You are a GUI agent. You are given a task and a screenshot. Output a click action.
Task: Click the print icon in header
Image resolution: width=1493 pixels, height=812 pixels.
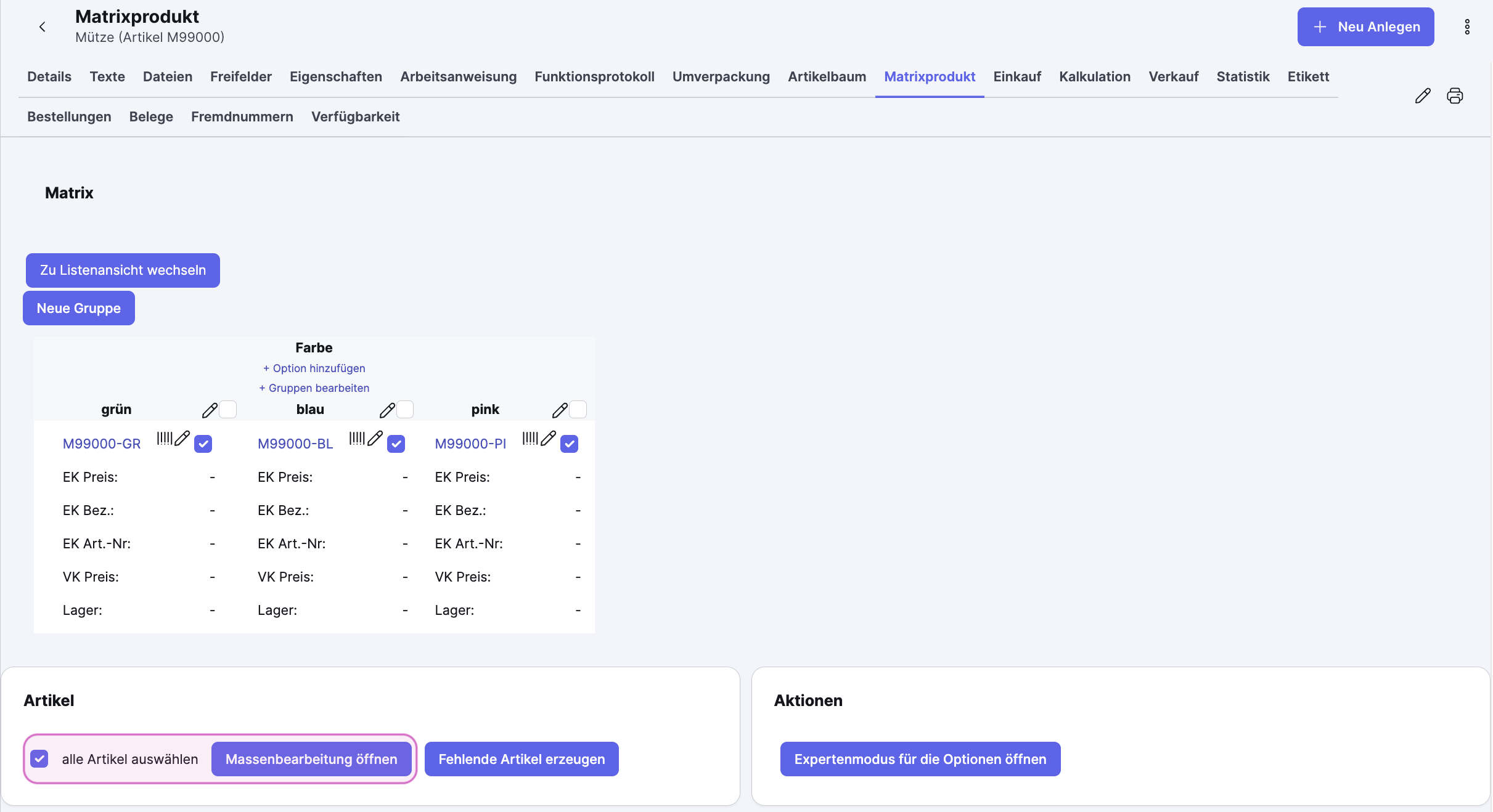coord(1454,95)
